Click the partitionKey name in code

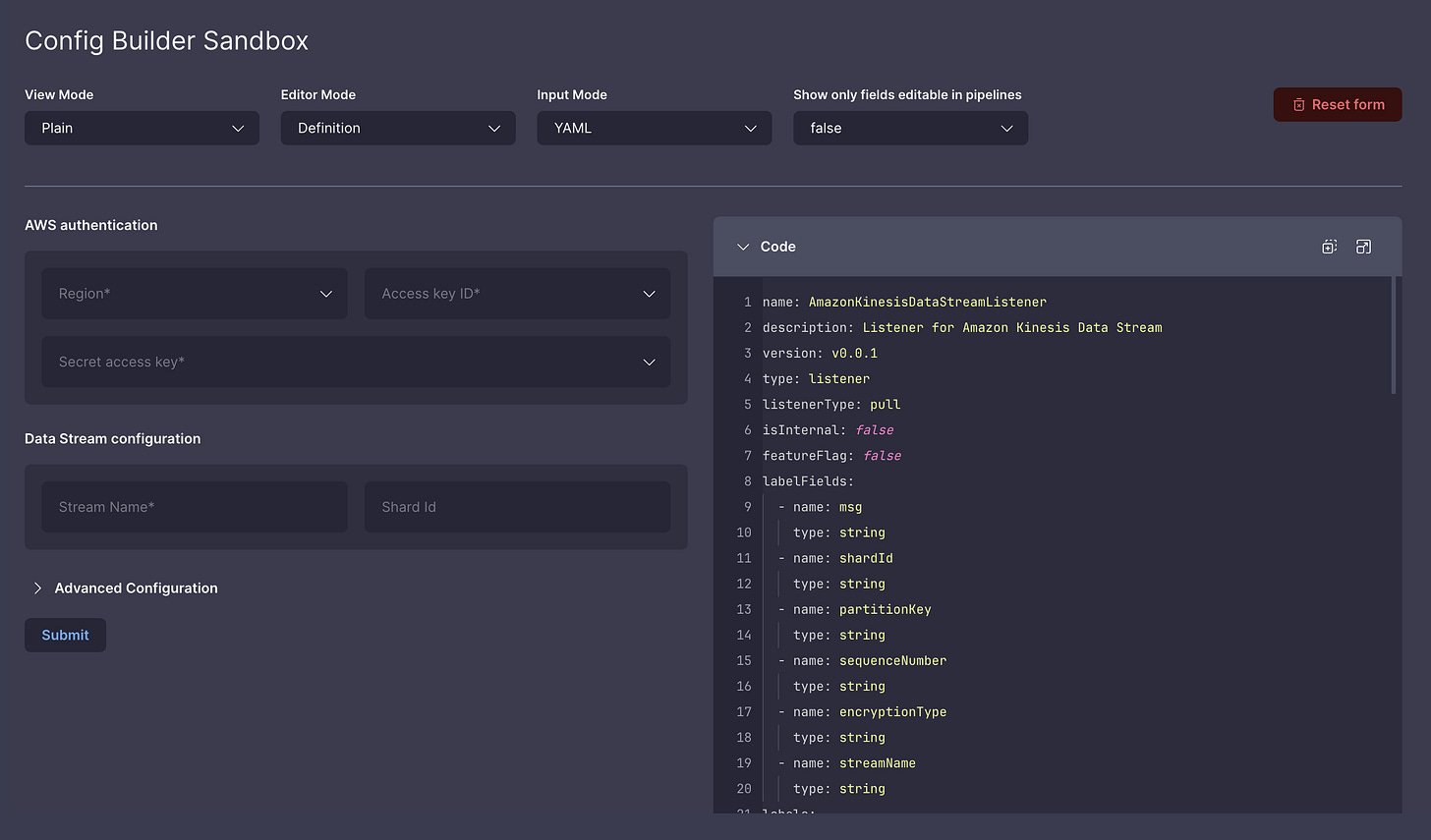click(x=885, y=609)
